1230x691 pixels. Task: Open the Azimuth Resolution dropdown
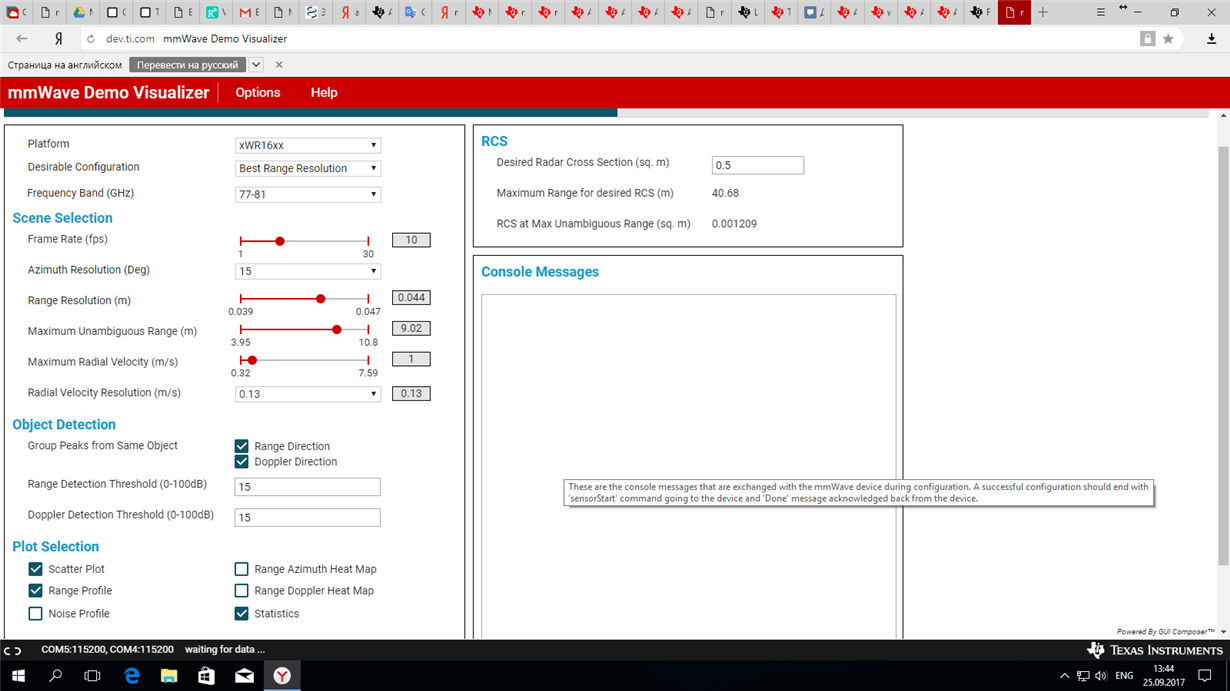coord(308,271)
